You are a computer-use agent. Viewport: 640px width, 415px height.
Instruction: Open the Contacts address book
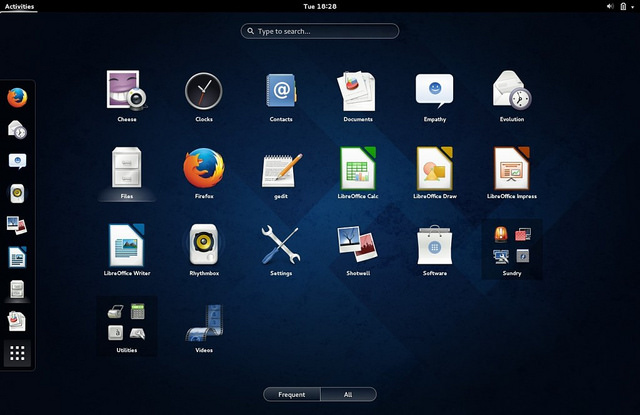tap(281, 92)
